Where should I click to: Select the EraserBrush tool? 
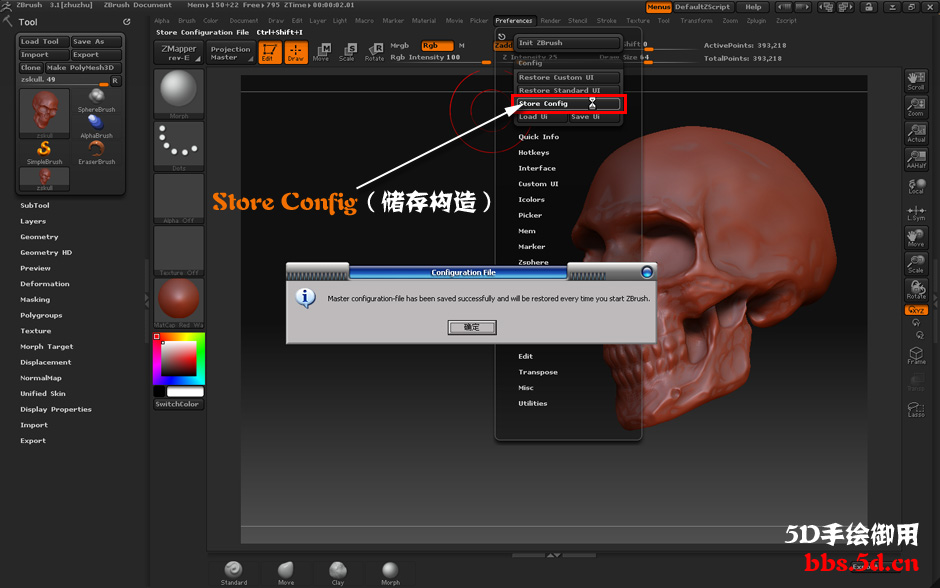pos(97,153)
